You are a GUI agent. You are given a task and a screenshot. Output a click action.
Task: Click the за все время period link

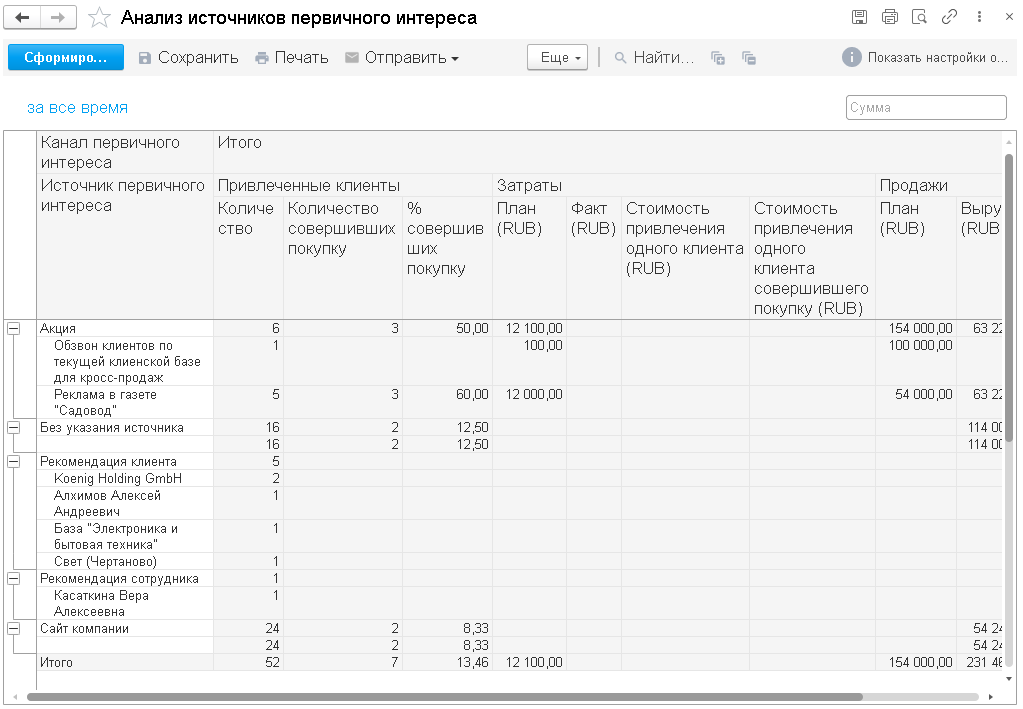click(x=77, y=108)
